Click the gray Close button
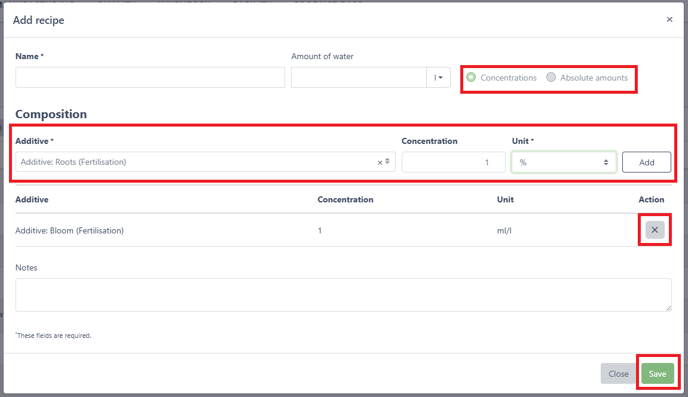The height and width of the screenshot is (397, 688). tap(618, 374)
